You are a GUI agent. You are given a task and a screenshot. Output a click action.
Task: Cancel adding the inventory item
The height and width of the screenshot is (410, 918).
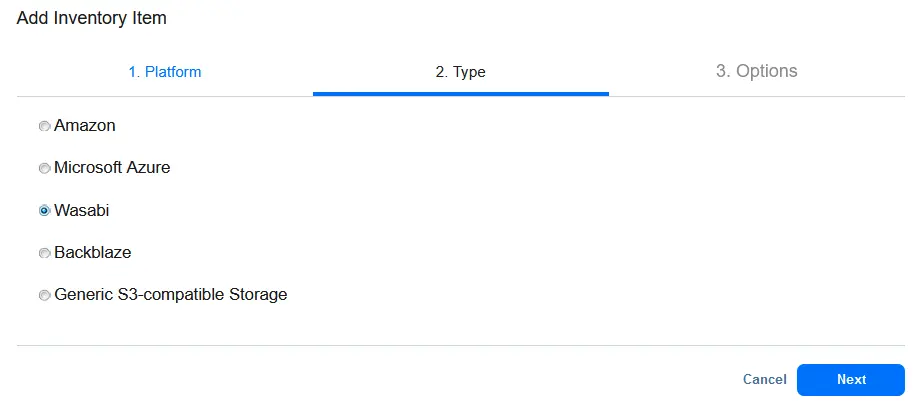coord(764,380)
